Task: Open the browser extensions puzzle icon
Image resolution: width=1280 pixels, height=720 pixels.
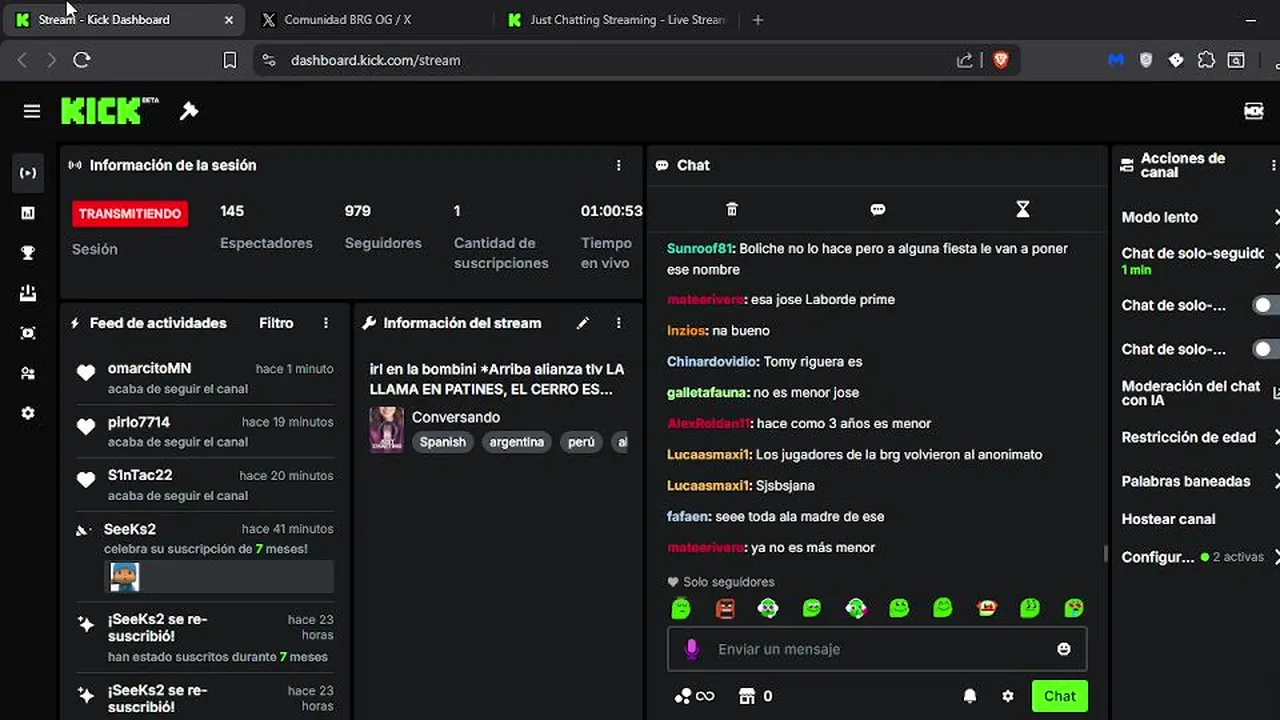Action: pos(1206,60)
